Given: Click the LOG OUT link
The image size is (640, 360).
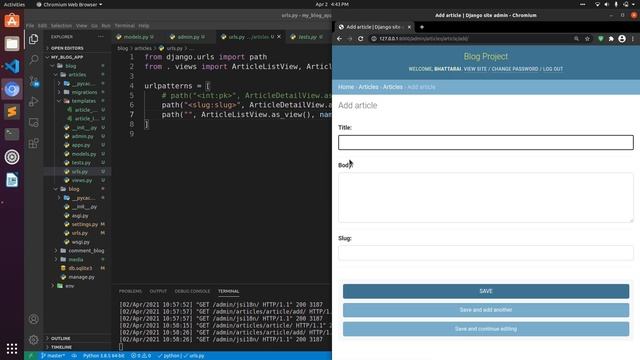Looking at the screenshot, I should click(x=553, y=69).
